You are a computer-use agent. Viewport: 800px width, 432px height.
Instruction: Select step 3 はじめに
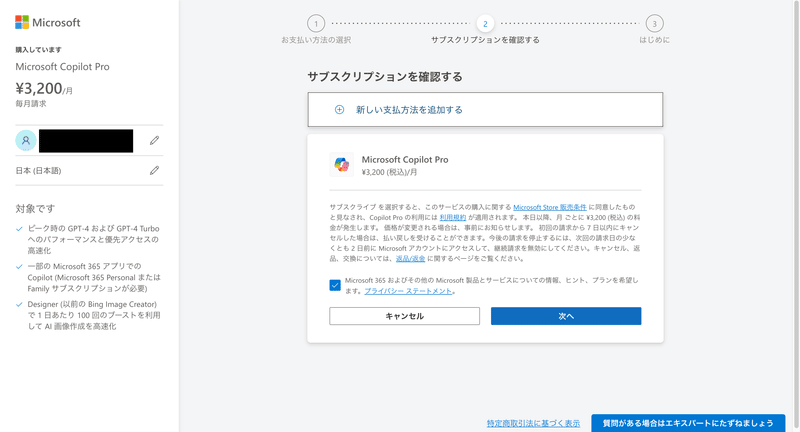coord(655,23)
